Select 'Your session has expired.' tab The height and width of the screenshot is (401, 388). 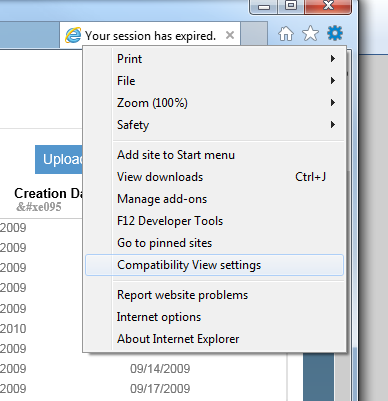pyautogui.click(x=150, y=35)
